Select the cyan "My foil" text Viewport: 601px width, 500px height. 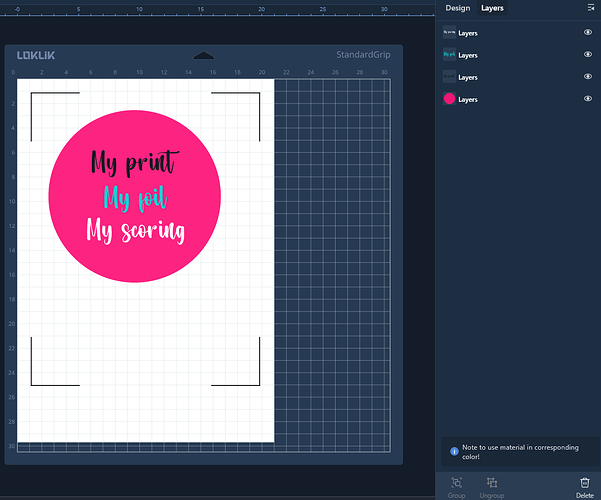pyautogui.click(x=134, y=197)
